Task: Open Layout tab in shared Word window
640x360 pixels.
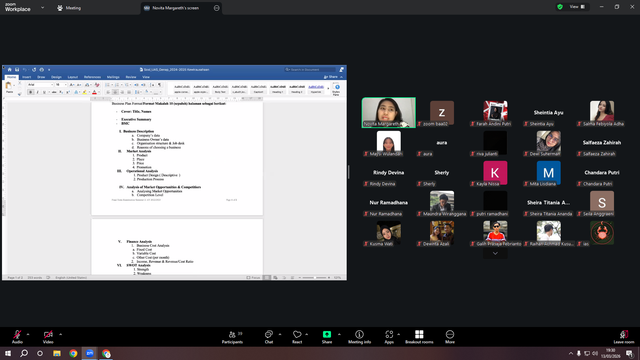Action: point(73,77)
